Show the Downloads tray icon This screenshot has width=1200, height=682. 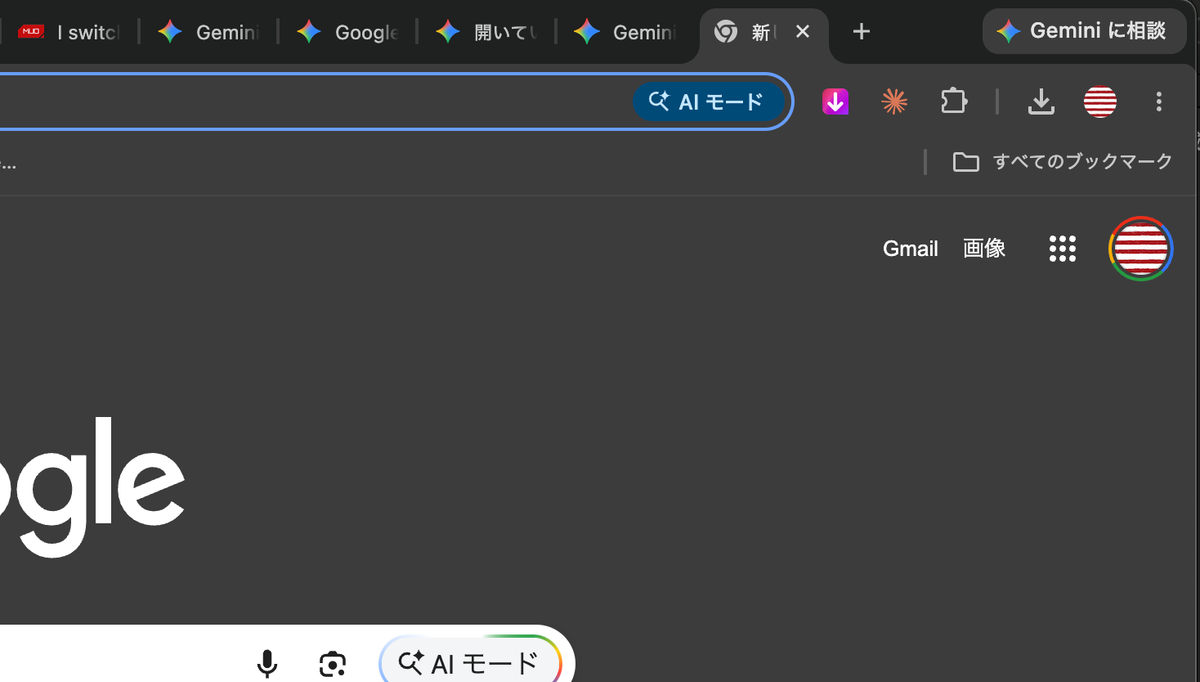point(1041,101)
